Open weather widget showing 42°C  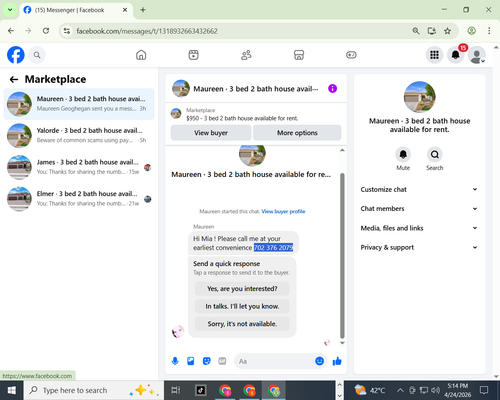[x=369, y=390]
